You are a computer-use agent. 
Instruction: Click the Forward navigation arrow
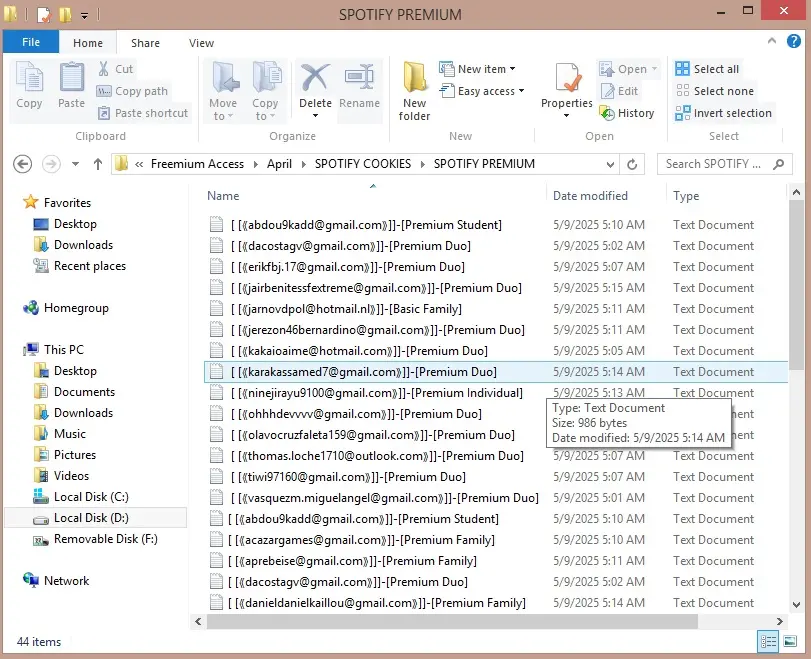coord(51,164)
